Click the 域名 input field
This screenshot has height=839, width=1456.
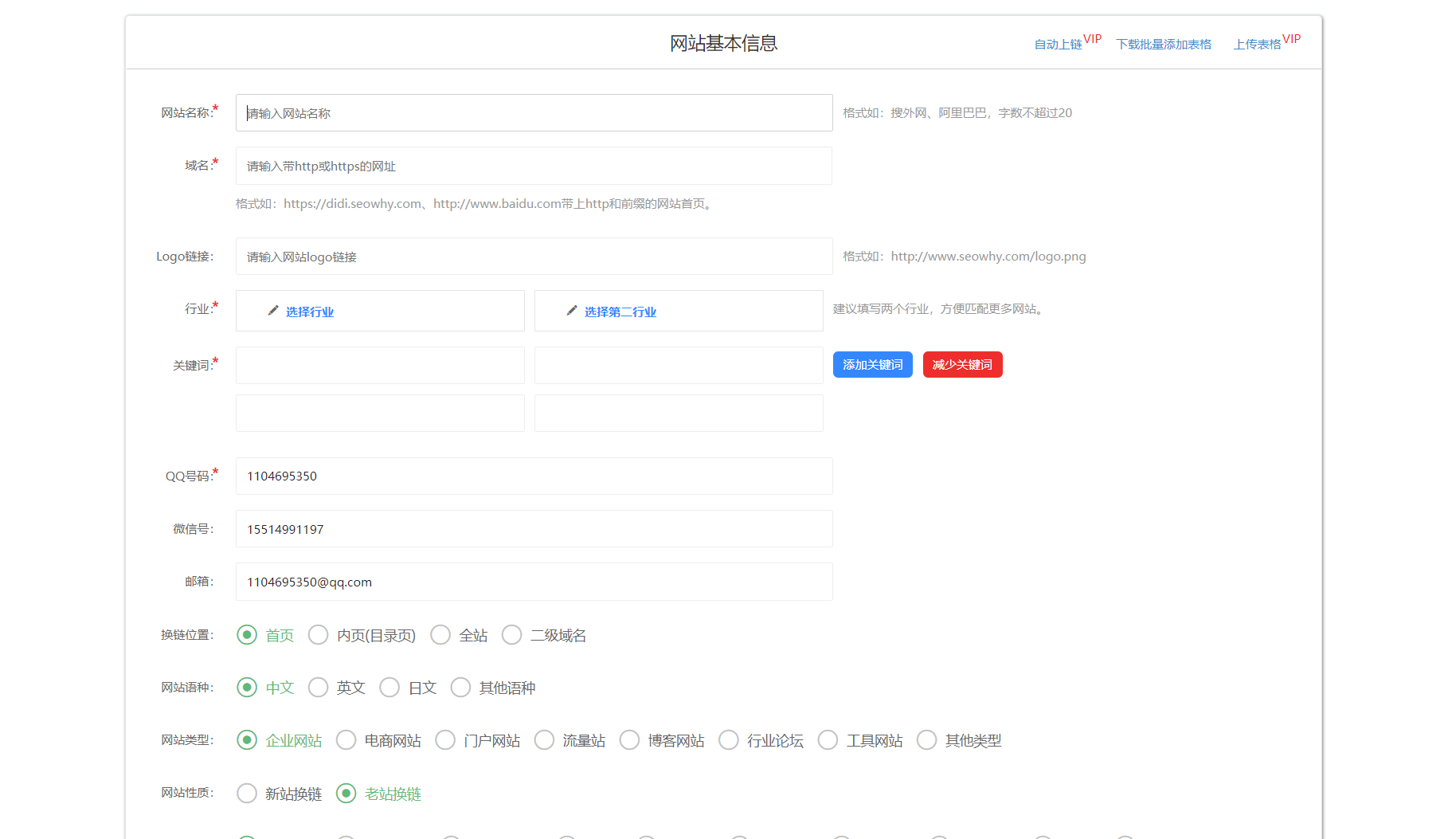(x=534, y=166)
